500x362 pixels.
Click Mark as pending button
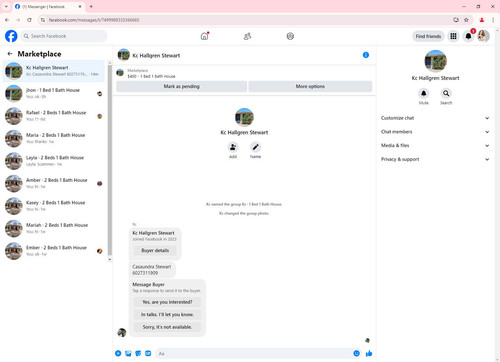(181, 86)
